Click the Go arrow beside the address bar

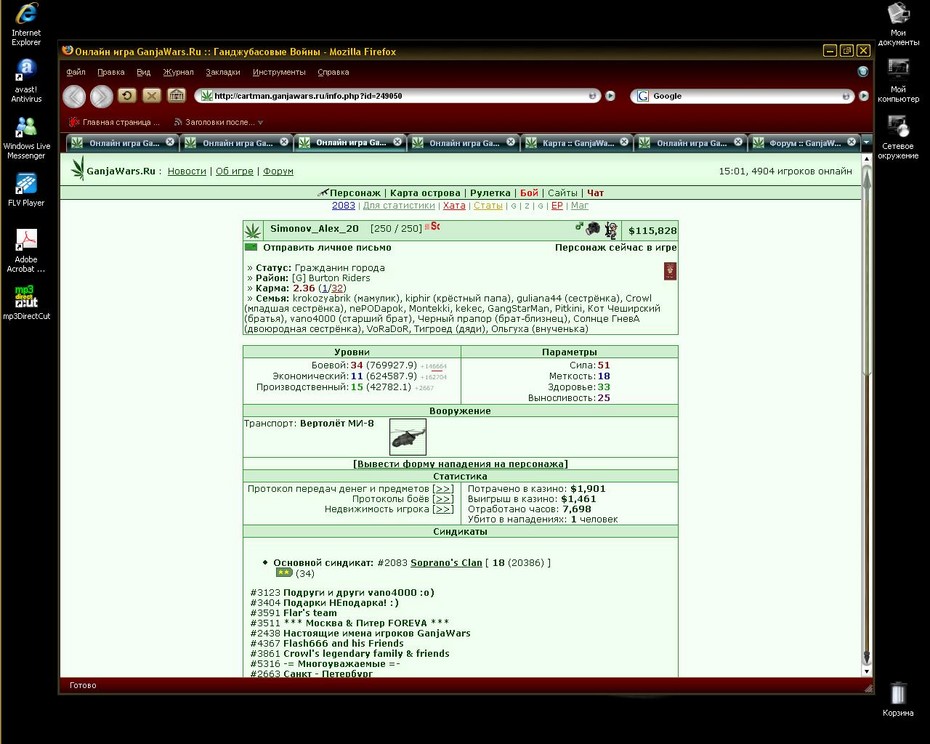[x=610, y=96]
